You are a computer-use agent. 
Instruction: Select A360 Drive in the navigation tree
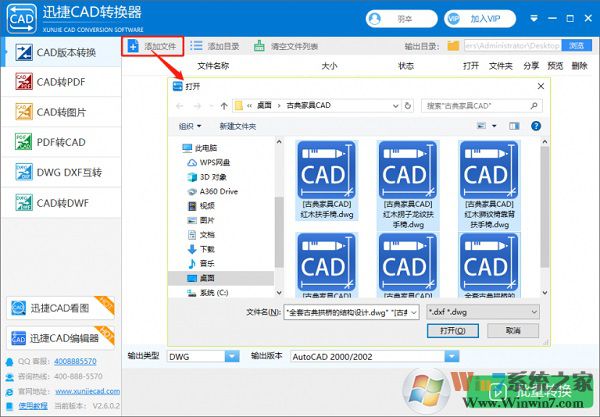tap(213, 192)
